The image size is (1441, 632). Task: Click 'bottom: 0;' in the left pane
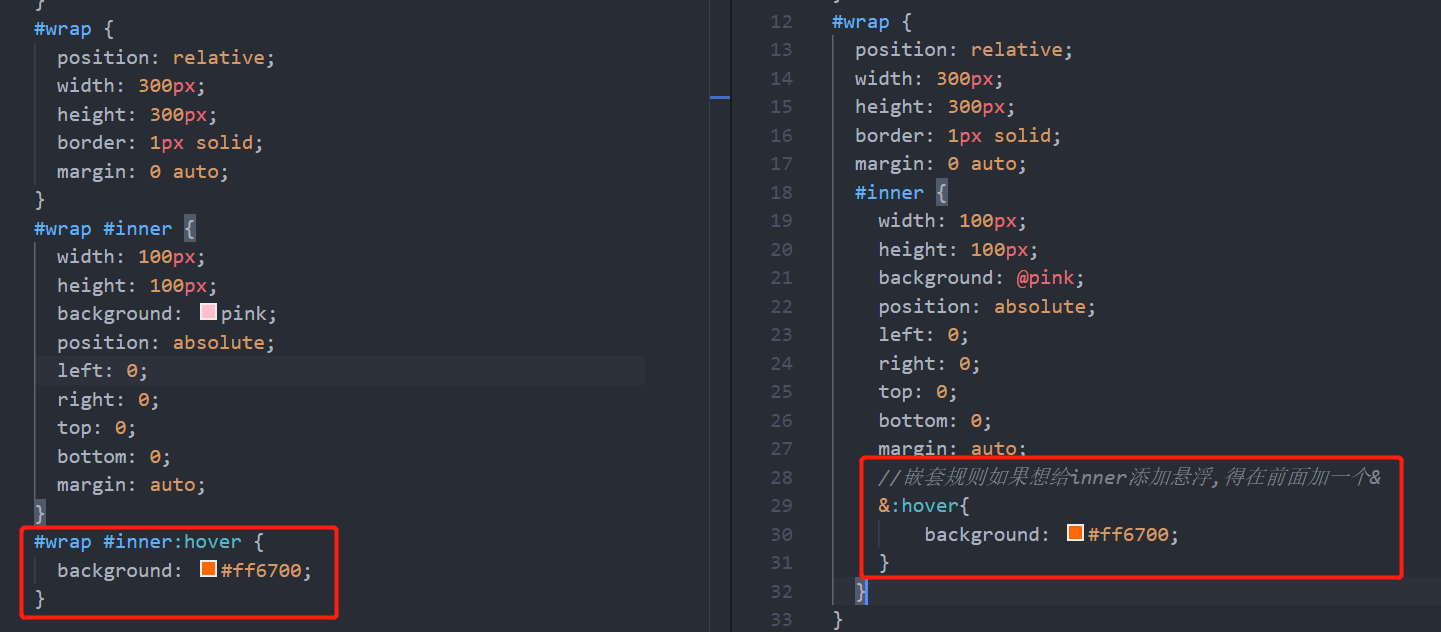[114, 456]
